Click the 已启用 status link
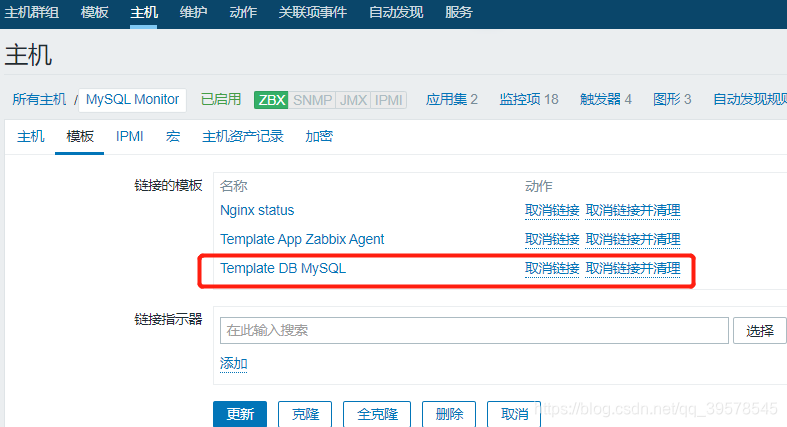The height and width of the screenshot is (427, 787). pos(221,99)
